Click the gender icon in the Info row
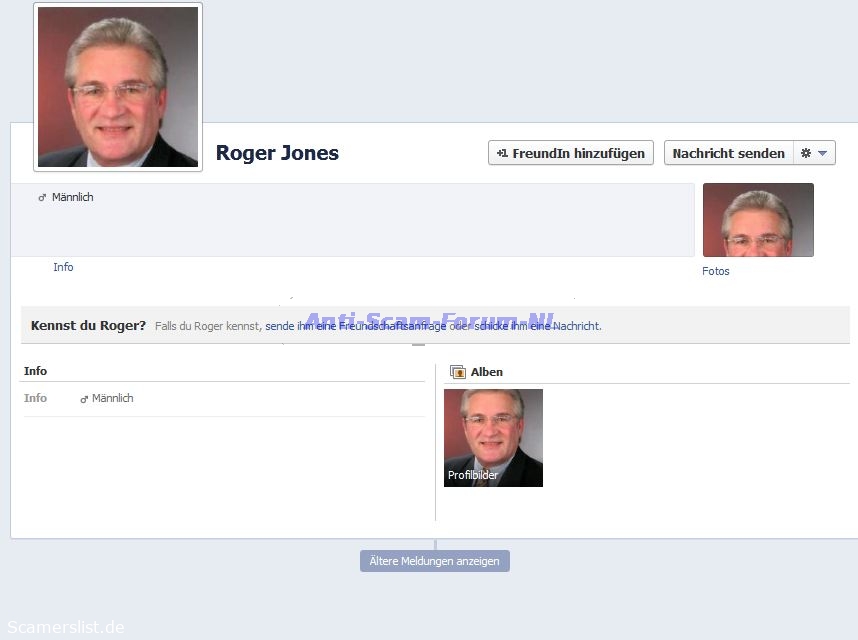 click(x=84, y=399)
